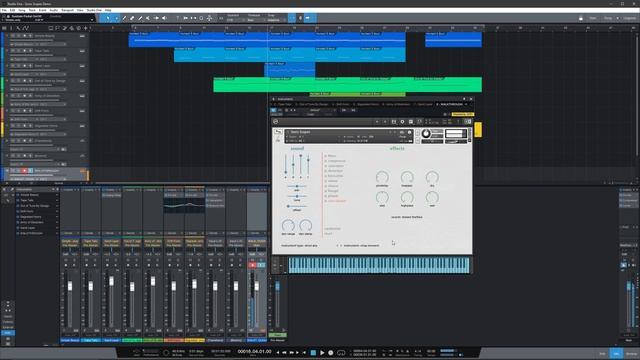Toggle record button on WALKTHROUGH mixer channel
The image size is (640, 360).
tap(252, 265)
